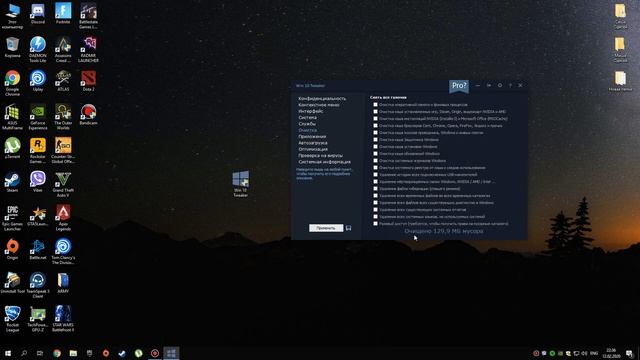Check the hibernation file removal option

click(x=376, y=189)
